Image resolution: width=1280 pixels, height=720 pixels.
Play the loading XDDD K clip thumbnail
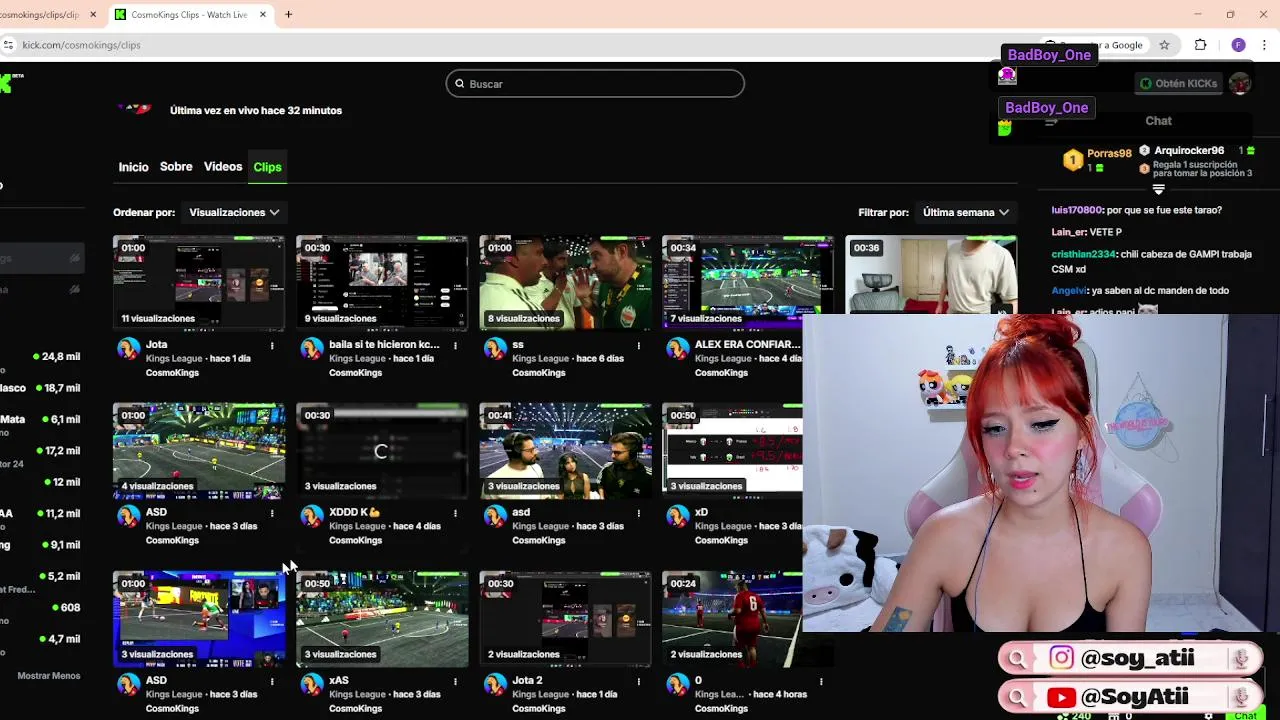click(x=382, y=451)
